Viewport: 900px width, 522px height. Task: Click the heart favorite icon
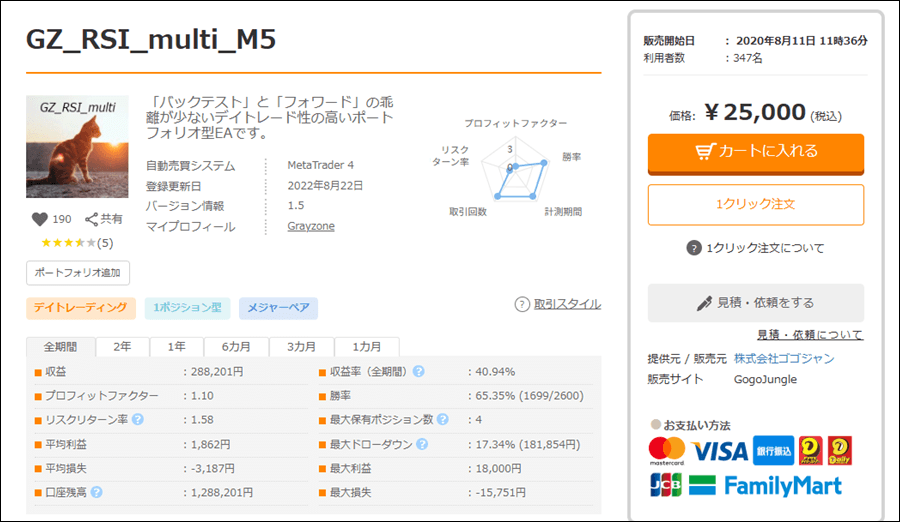click(40, 219)
